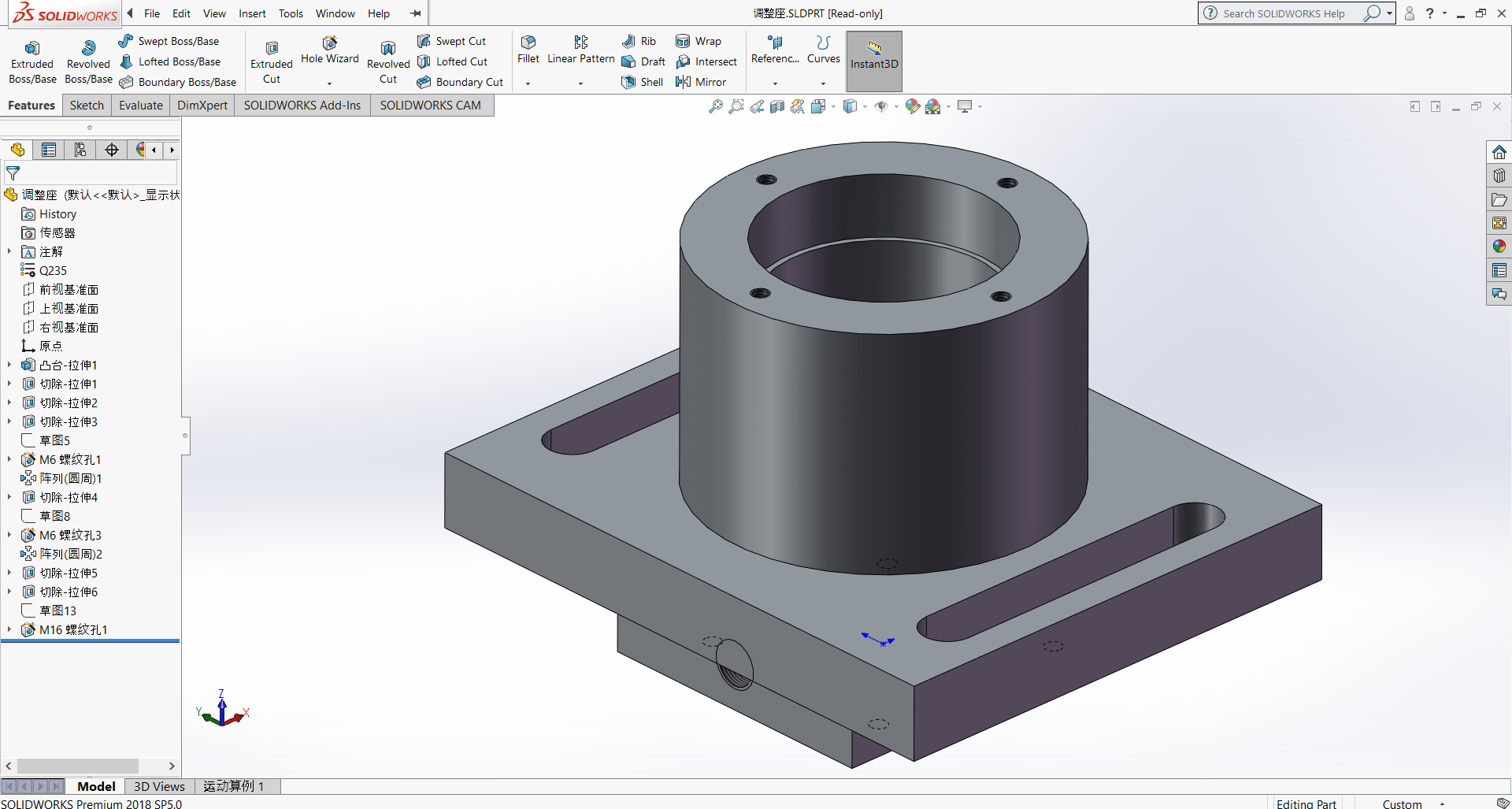Select the Revolved Boss/Base tool
This screenshot has width=1512, height=809.
[88, 62]
